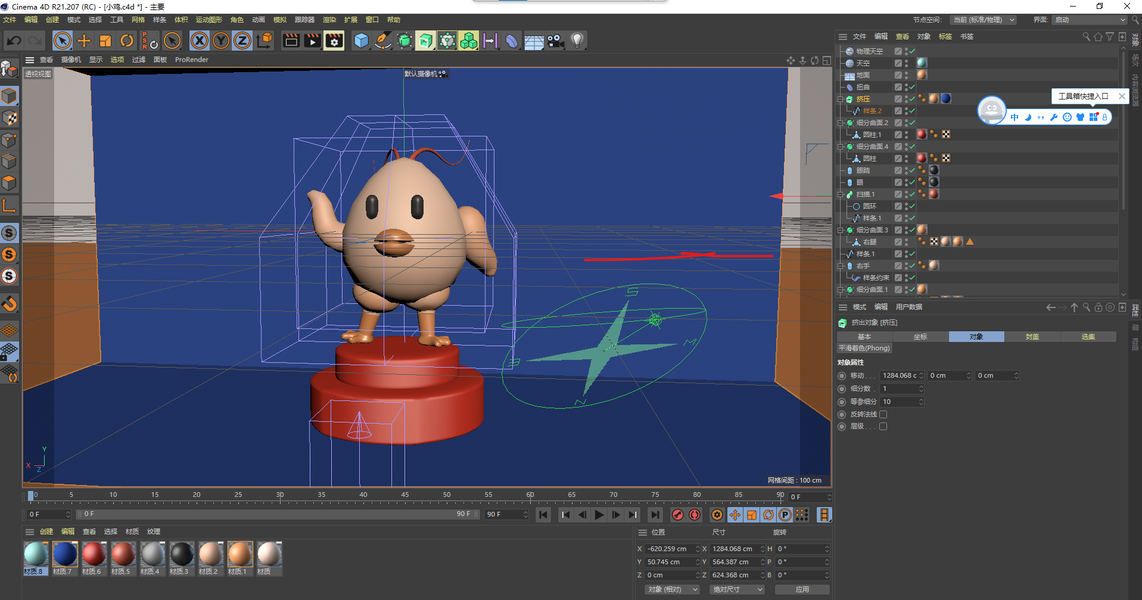Enable 反转法线 checkbox
1142x600 pixels.
click(883, 414)
